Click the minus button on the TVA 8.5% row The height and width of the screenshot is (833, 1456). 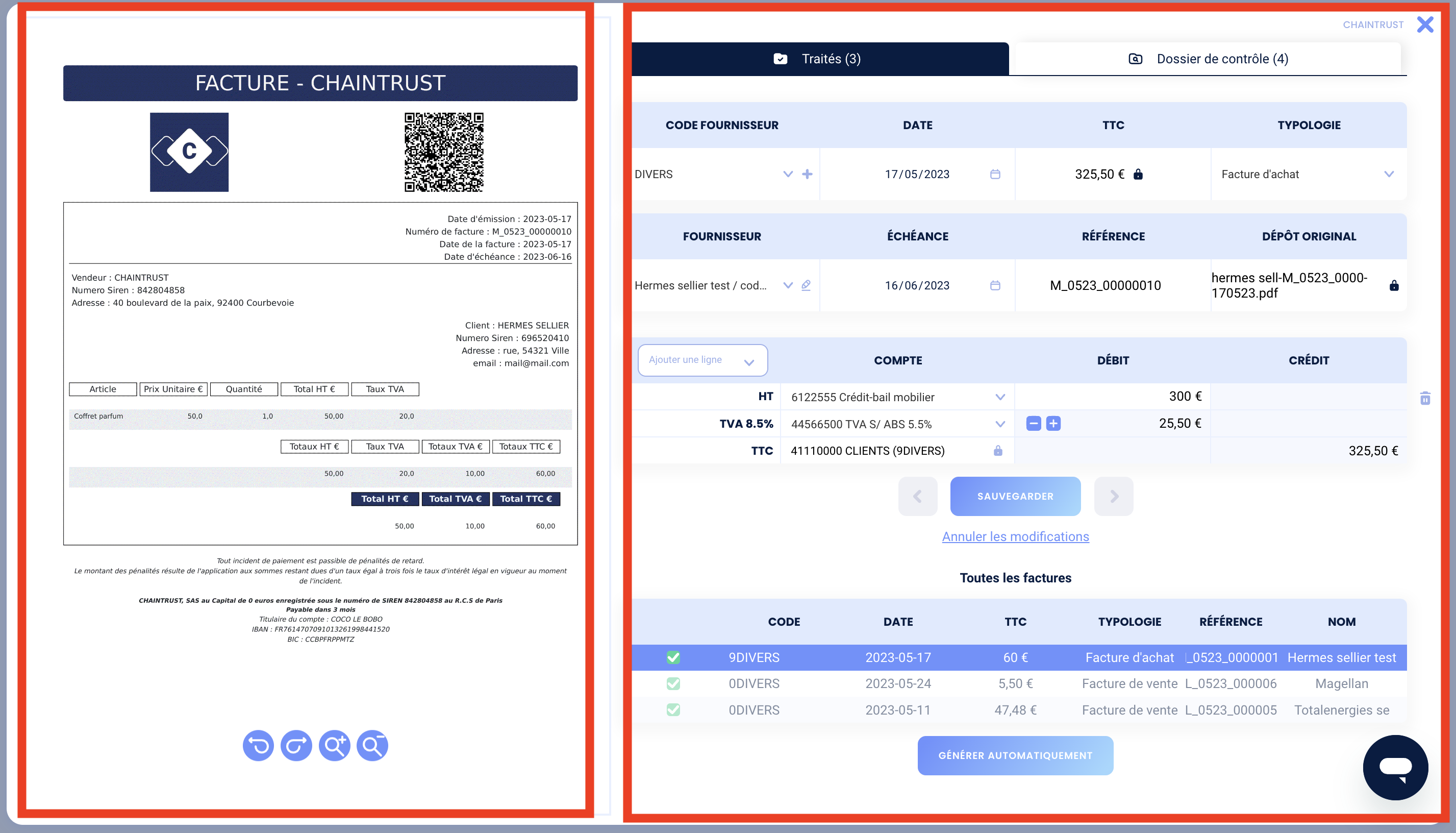1034,423
